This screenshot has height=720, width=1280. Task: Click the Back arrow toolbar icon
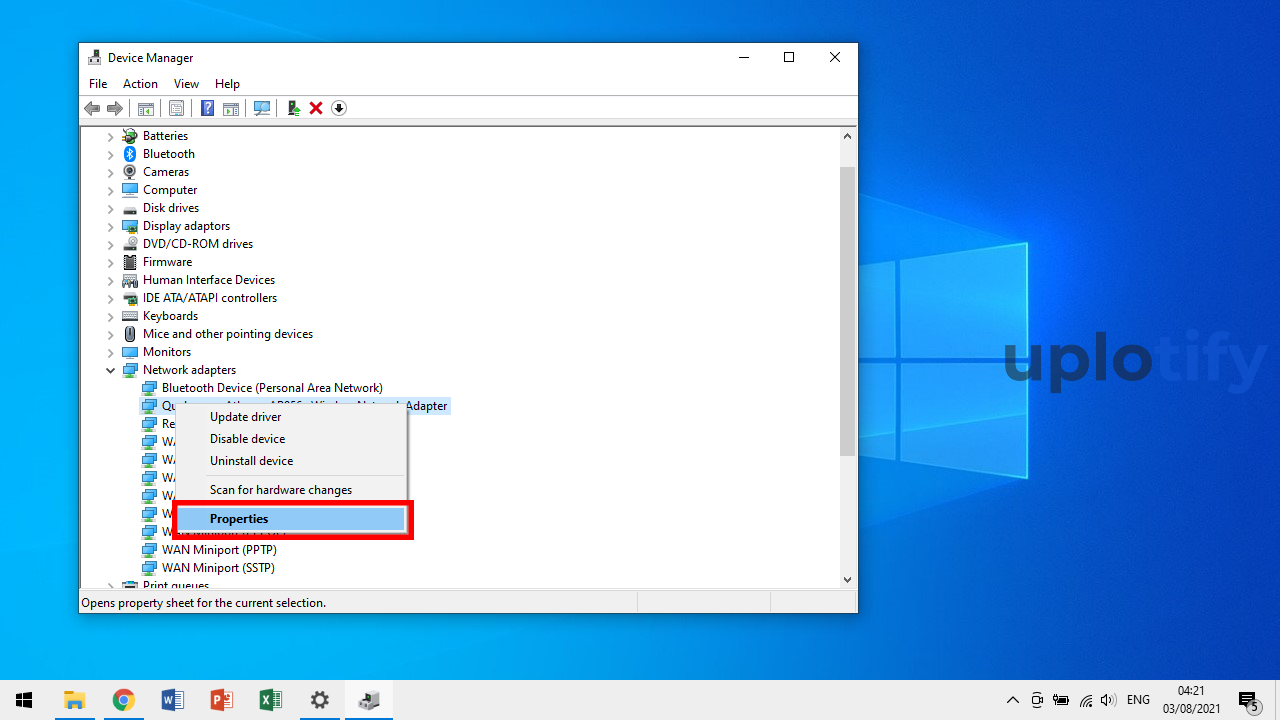[x=92, y=108]
